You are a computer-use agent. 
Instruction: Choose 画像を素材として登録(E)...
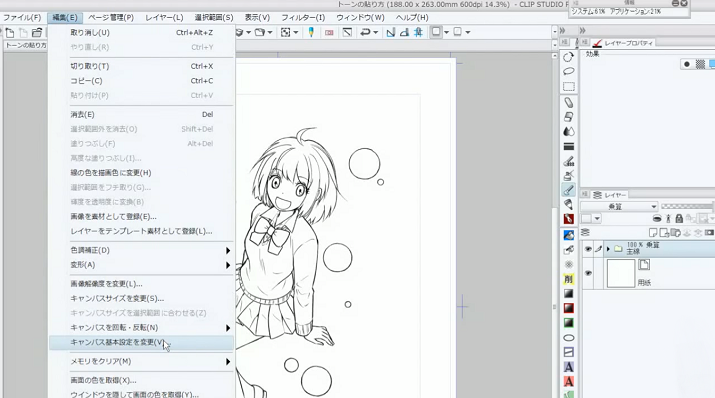(x=141, y=217)
